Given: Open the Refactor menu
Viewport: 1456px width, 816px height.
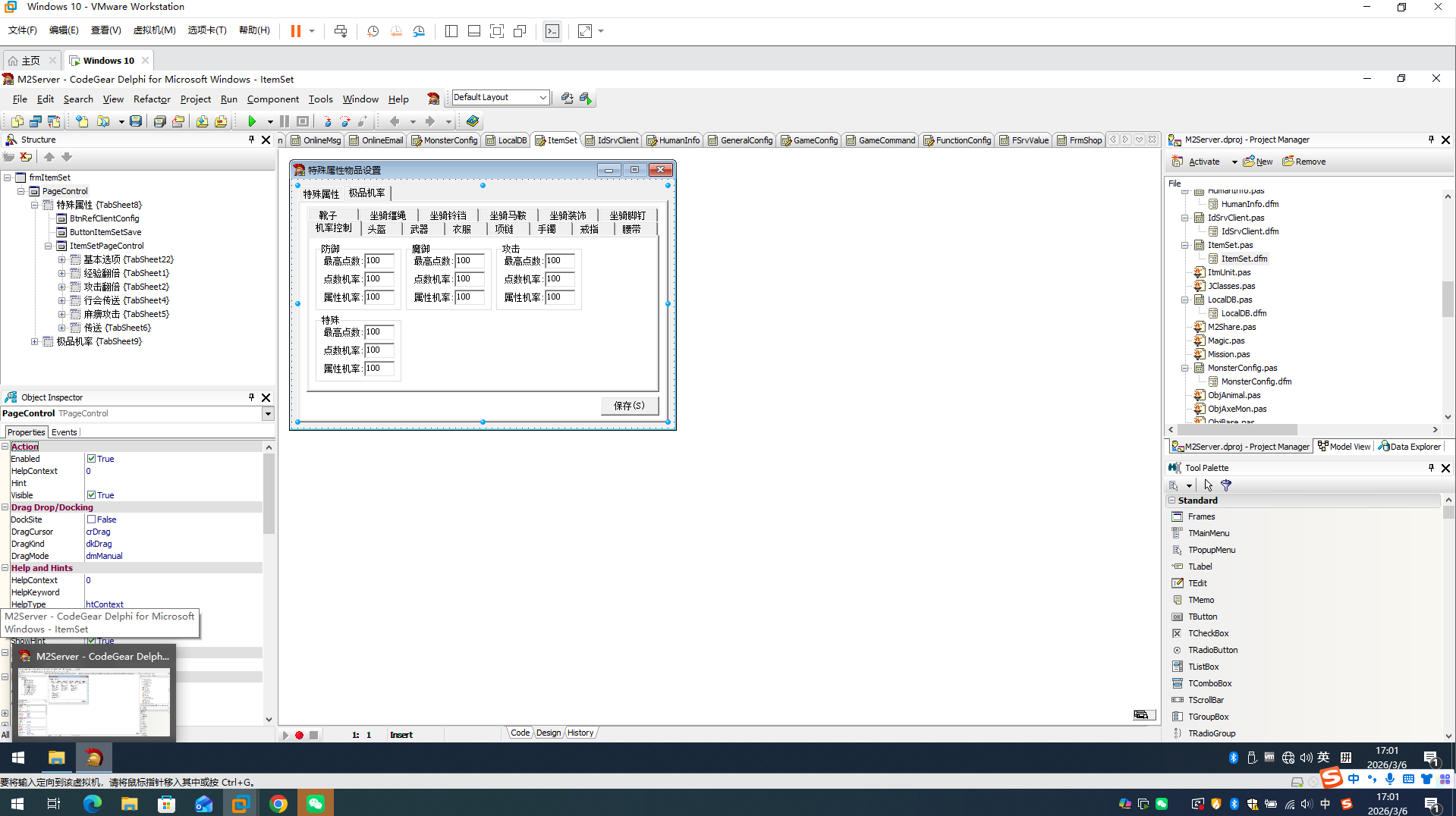Looking at the screenshot, I should [x=152, y=99].
